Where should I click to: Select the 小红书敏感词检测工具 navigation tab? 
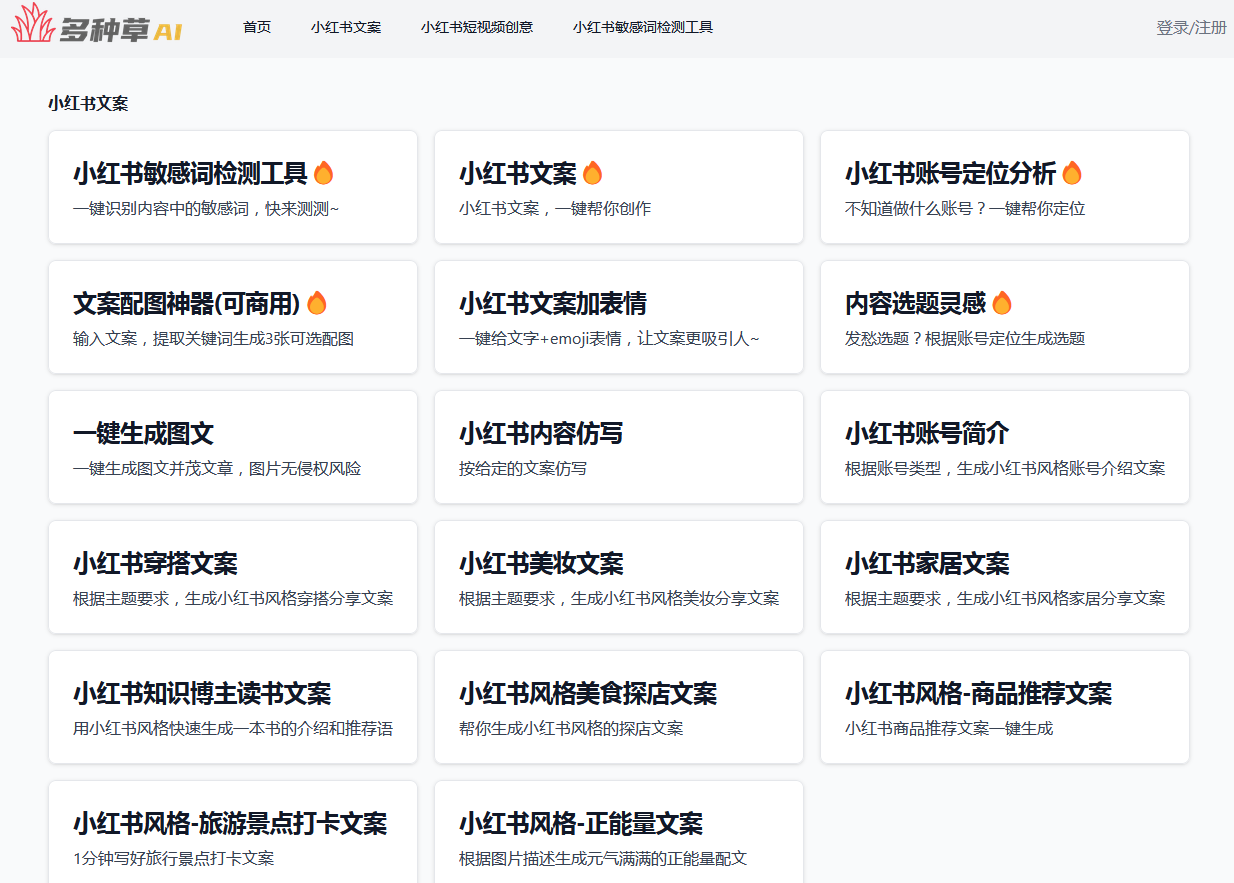coord(643,27)
